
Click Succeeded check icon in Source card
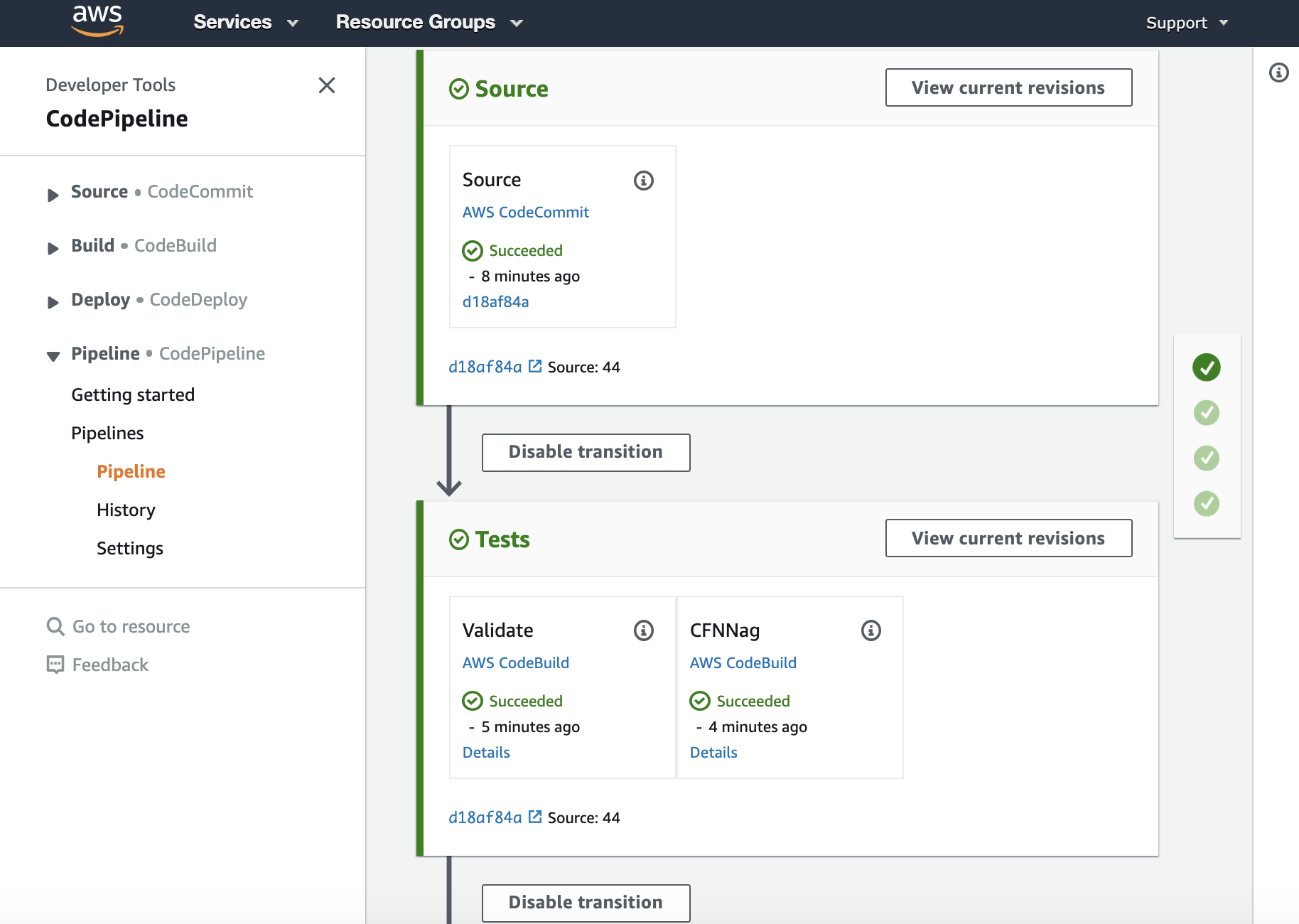(x=473, y=250)
